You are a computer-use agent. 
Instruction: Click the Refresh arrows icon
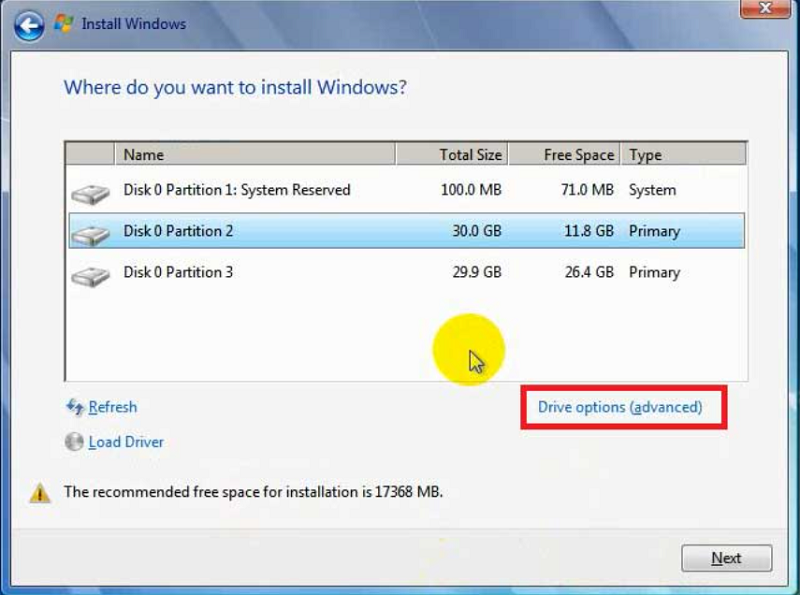click(75, 407)
